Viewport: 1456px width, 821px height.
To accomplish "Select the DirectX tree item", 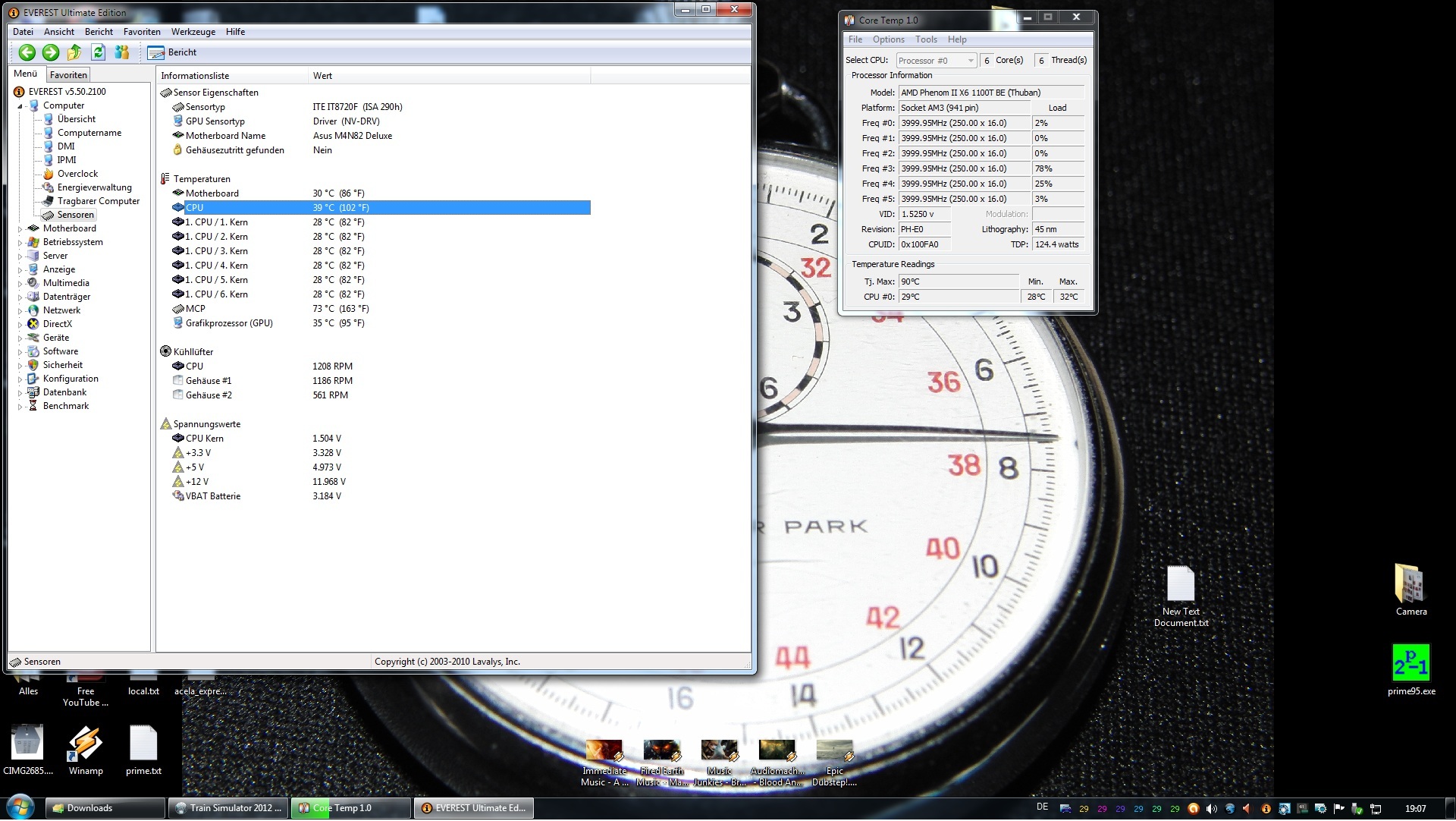I will [x=58, y=324].
